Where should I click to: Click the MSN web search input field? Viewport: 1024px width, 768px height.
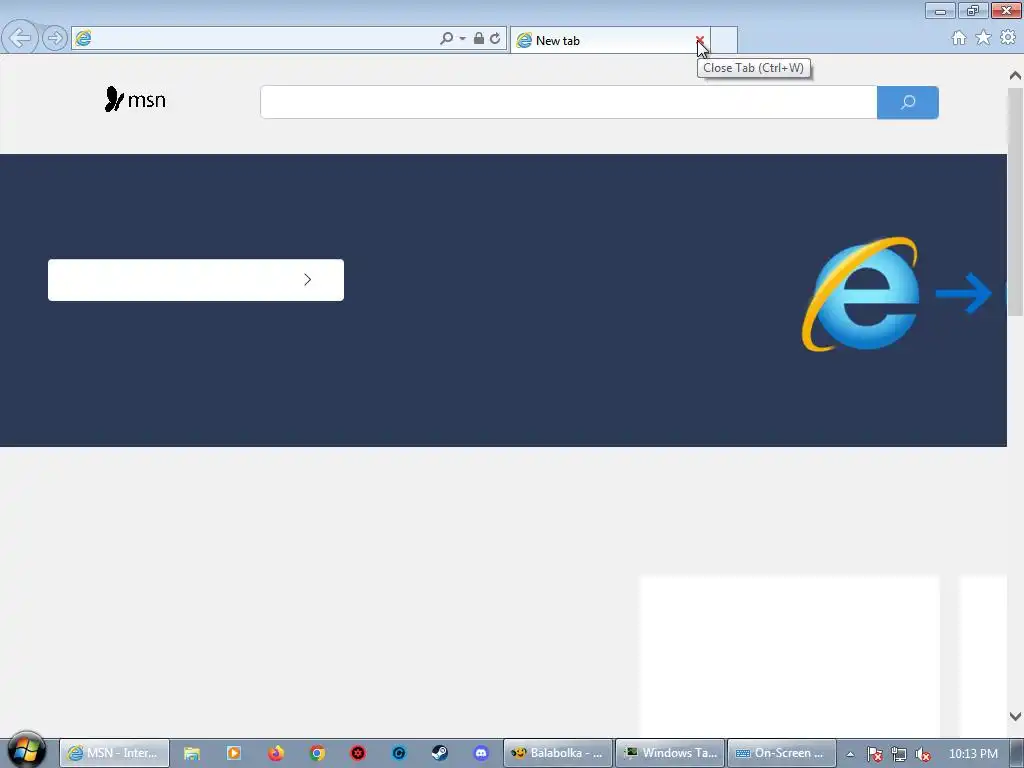point(568,103)
